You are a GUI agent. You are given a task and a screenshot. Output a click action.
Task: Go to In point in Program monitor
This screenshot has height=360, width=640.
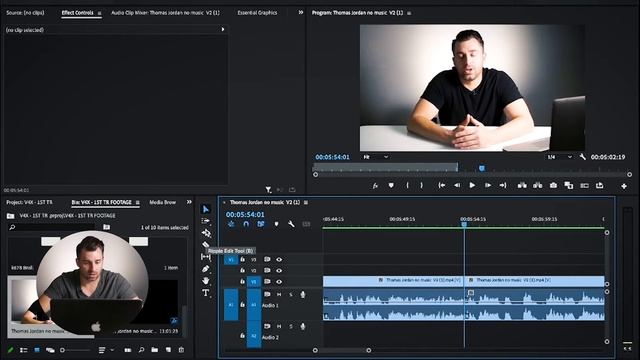point(442,185)
